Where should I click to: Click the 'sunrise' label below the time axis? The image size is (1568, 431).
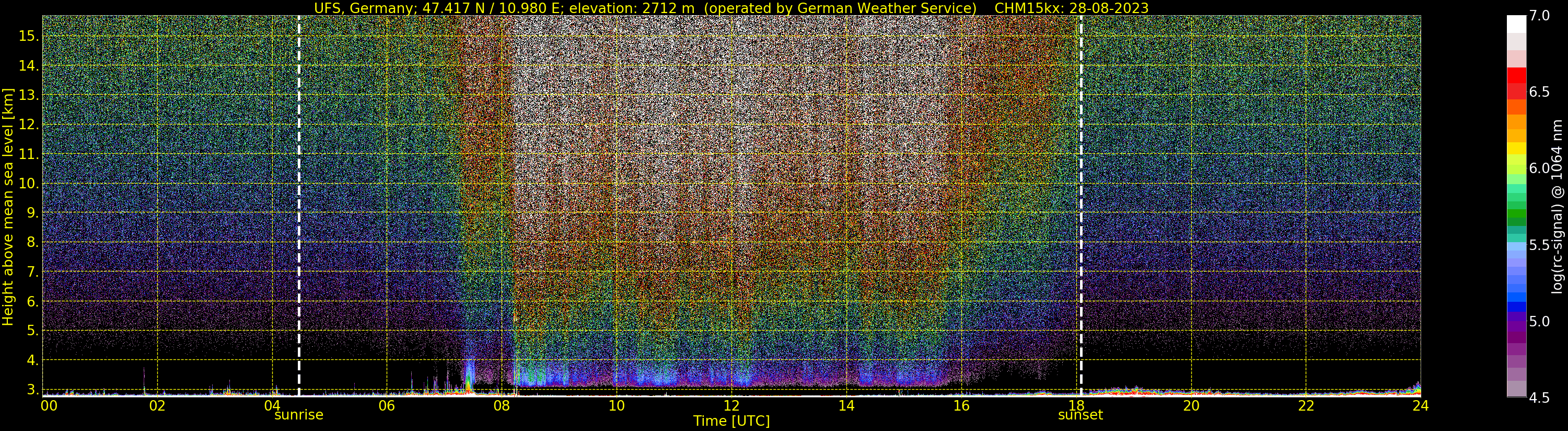[x=299, y=415]
